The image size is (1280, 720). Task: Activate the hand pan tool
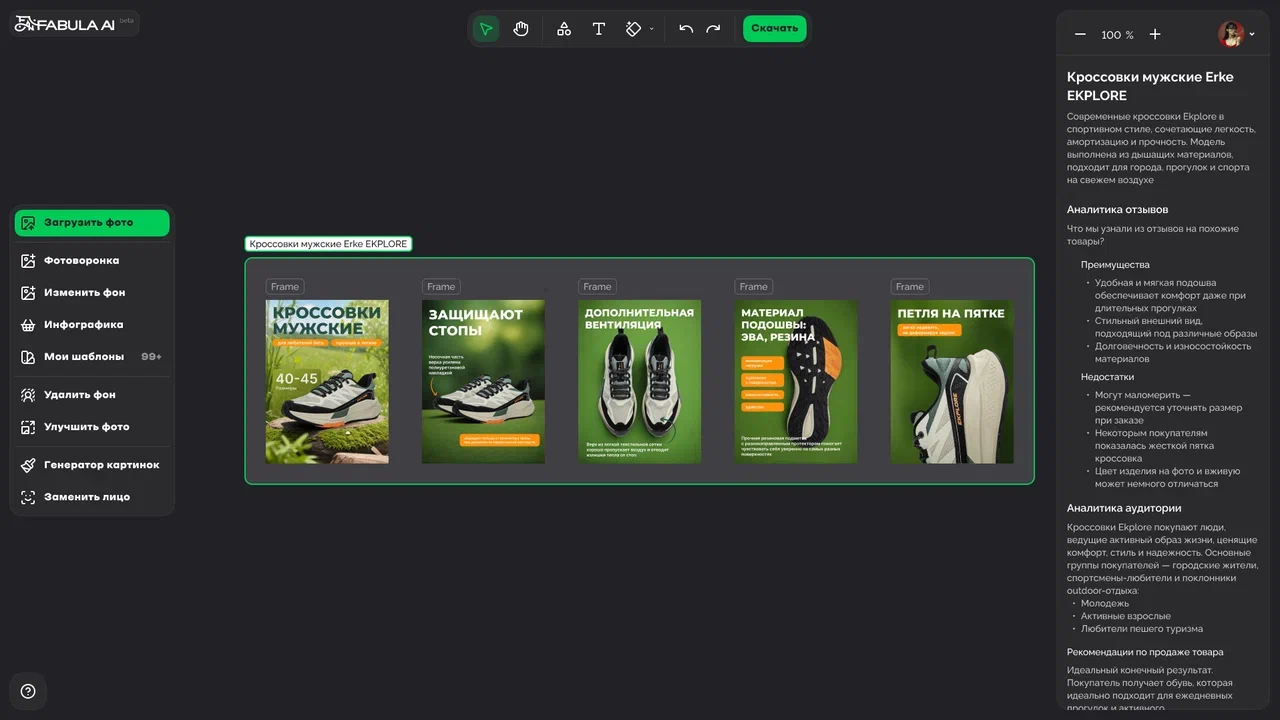(x=521, y=29)
